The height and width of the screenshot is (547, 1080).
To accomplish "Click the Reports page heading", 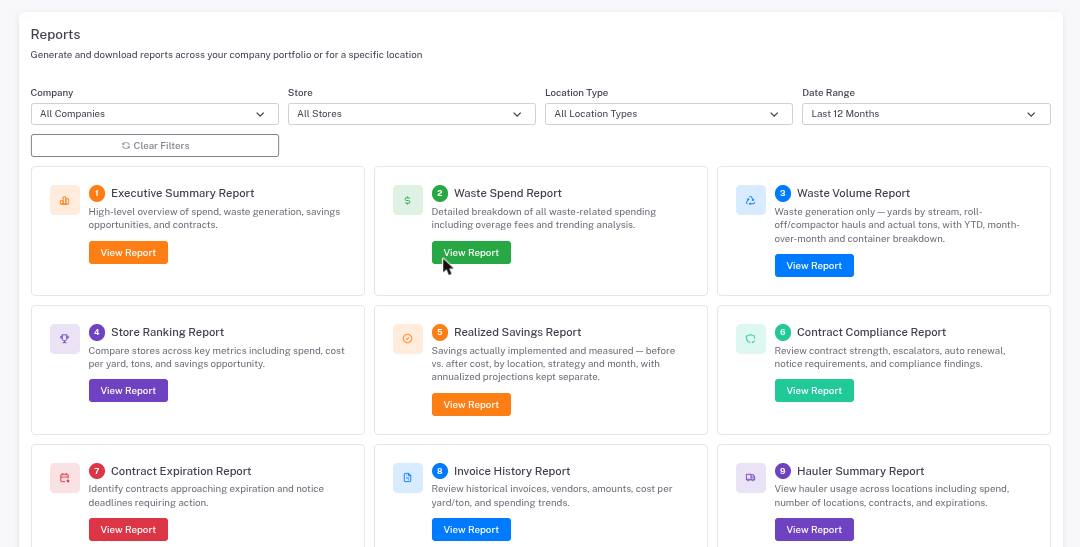I will 56,34.
